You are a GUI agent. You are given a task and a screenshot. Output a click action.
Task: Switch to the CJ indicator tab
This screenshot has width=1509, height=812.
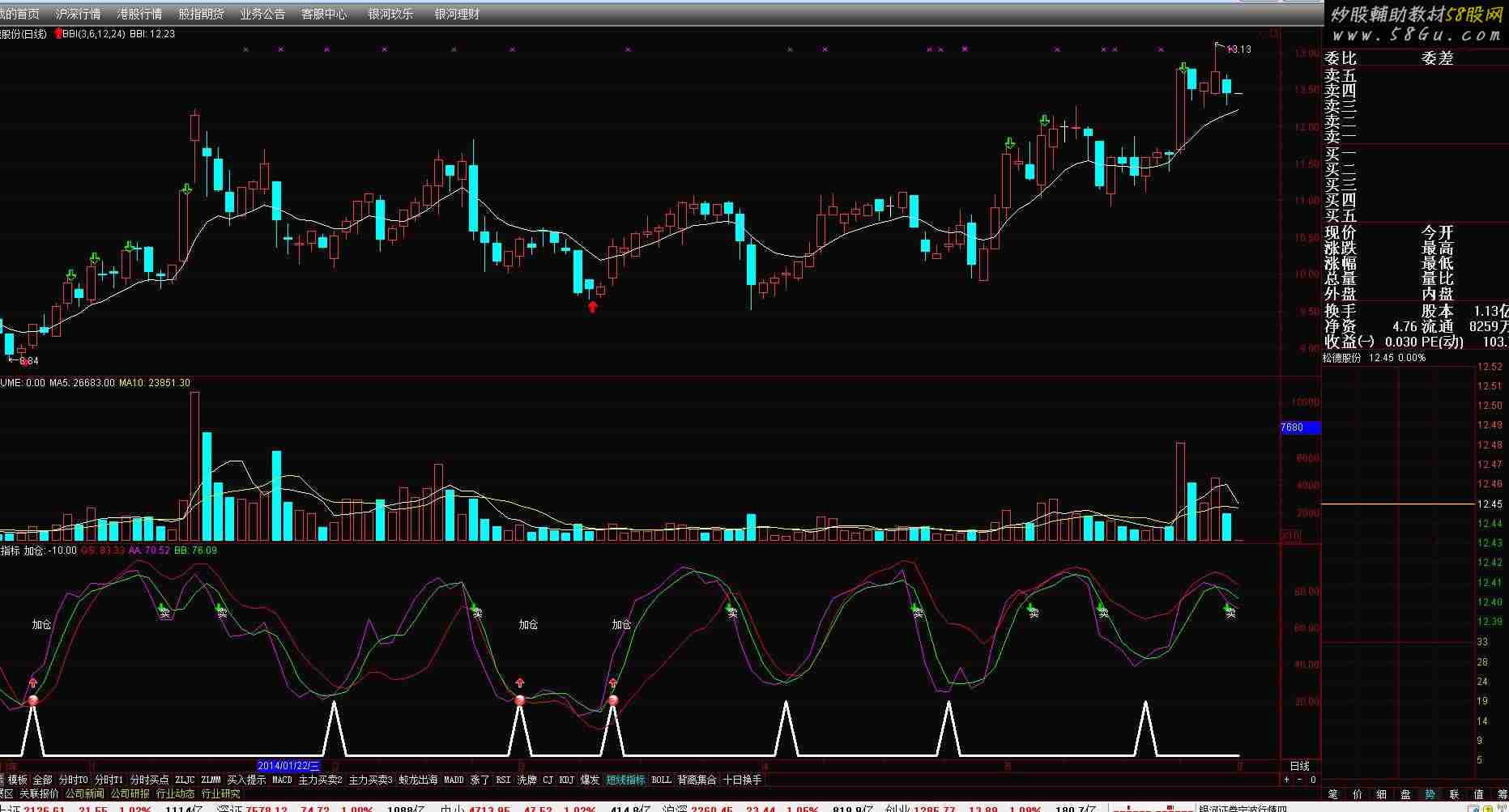pyautogui.click(x=548, y=780)
